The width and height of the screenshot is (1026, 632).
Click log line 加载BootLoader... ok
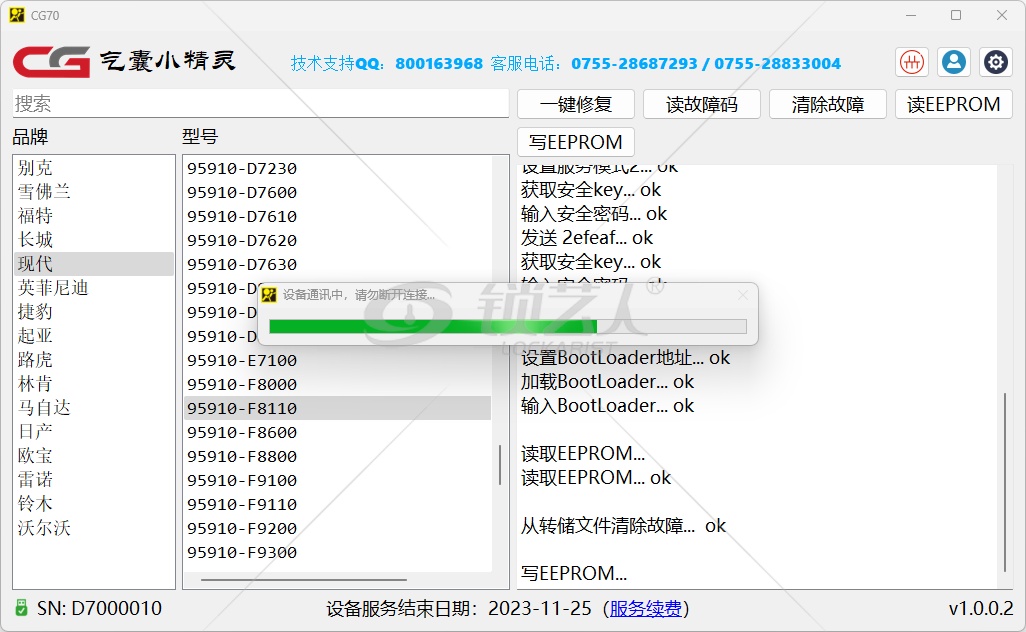[607, 381]
